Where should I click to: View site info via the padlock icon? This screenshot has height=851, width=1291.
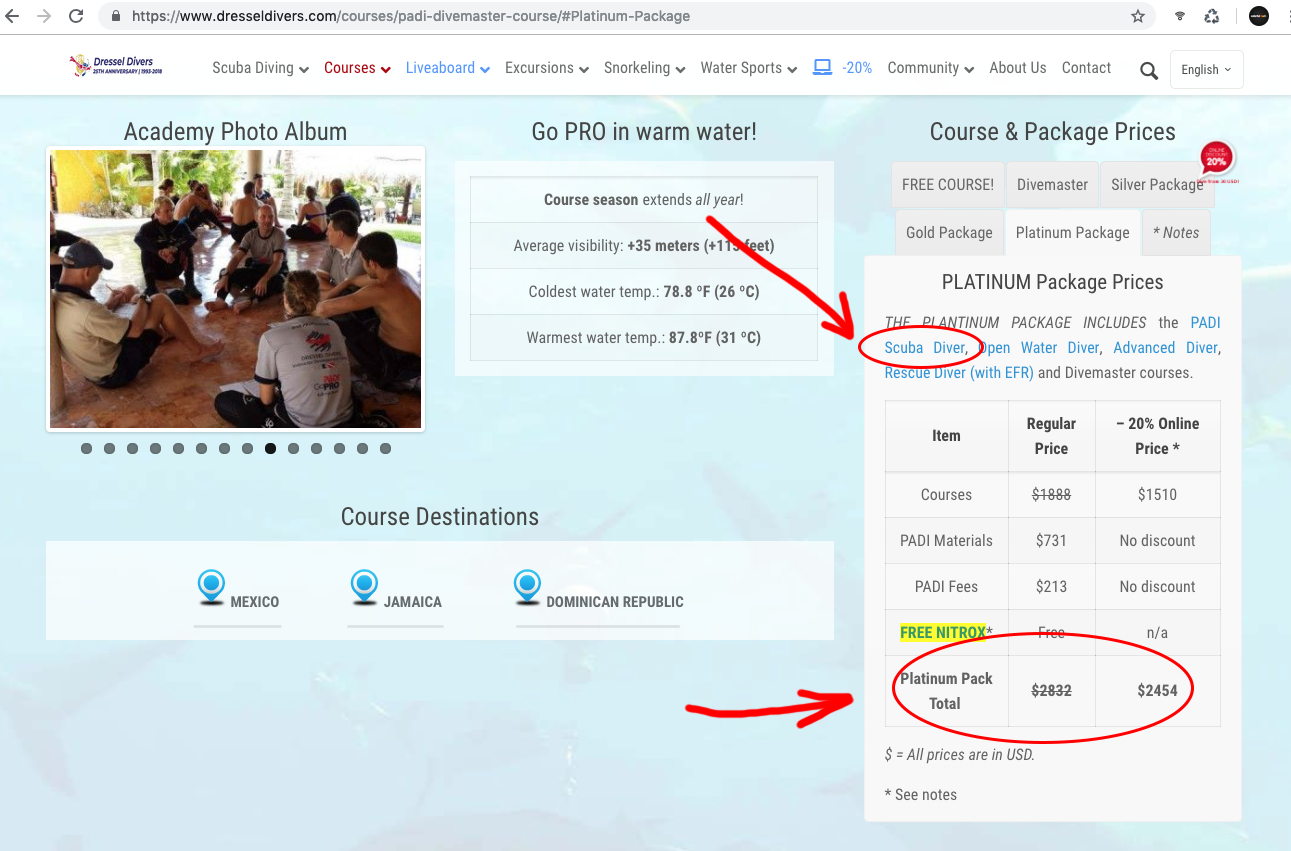coord(115,16)
